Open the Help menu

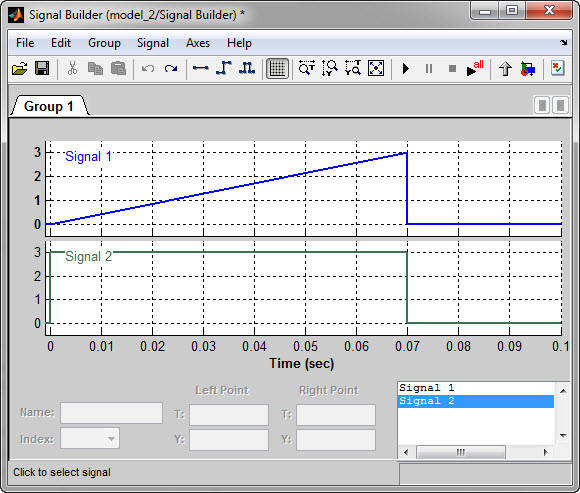point(239,43)
